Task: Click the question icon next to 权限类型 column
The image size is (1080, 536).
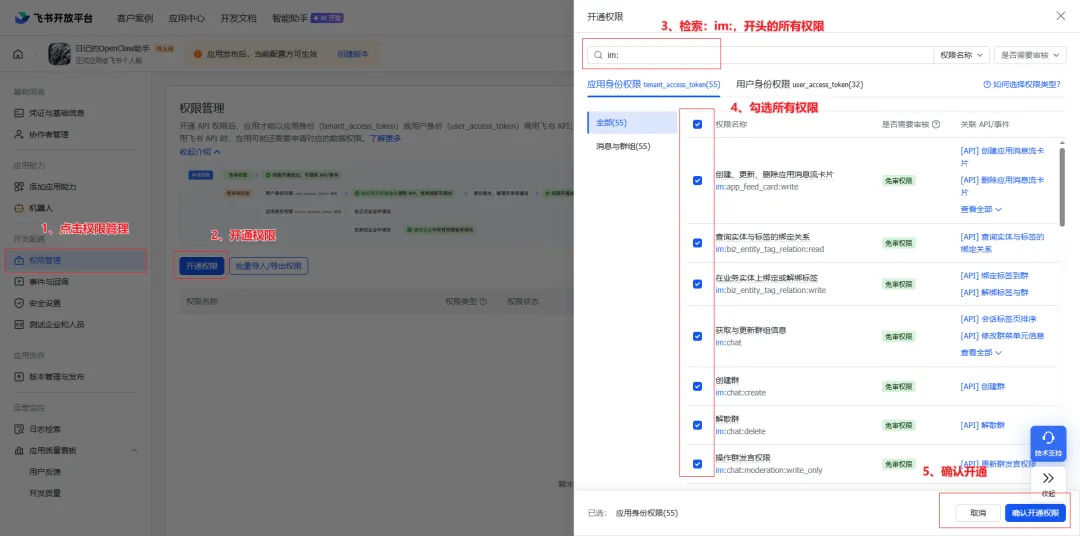Action: point(483,302)
